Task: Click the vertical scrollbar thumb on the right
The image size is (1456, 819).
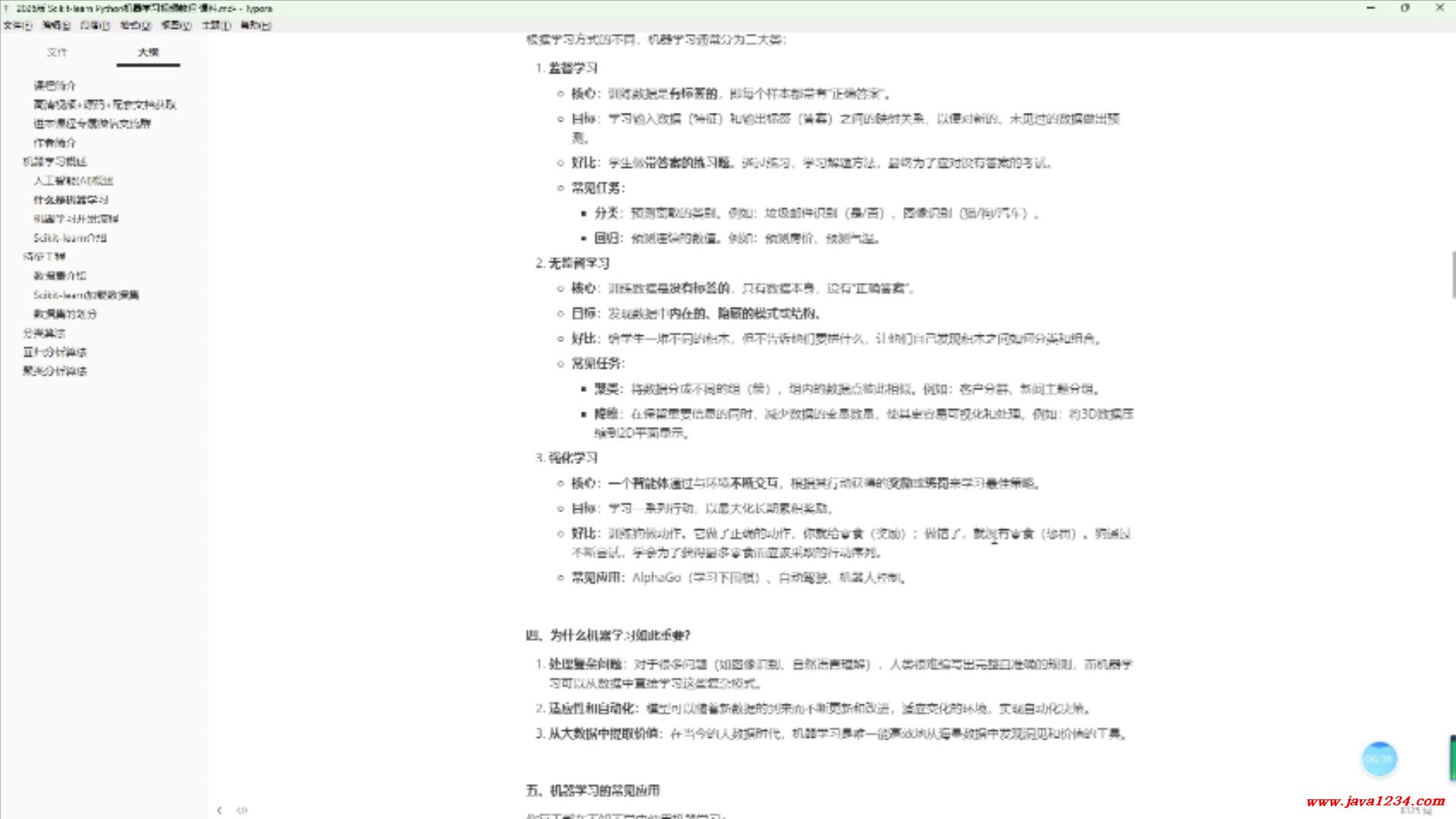Action: 1452,275
